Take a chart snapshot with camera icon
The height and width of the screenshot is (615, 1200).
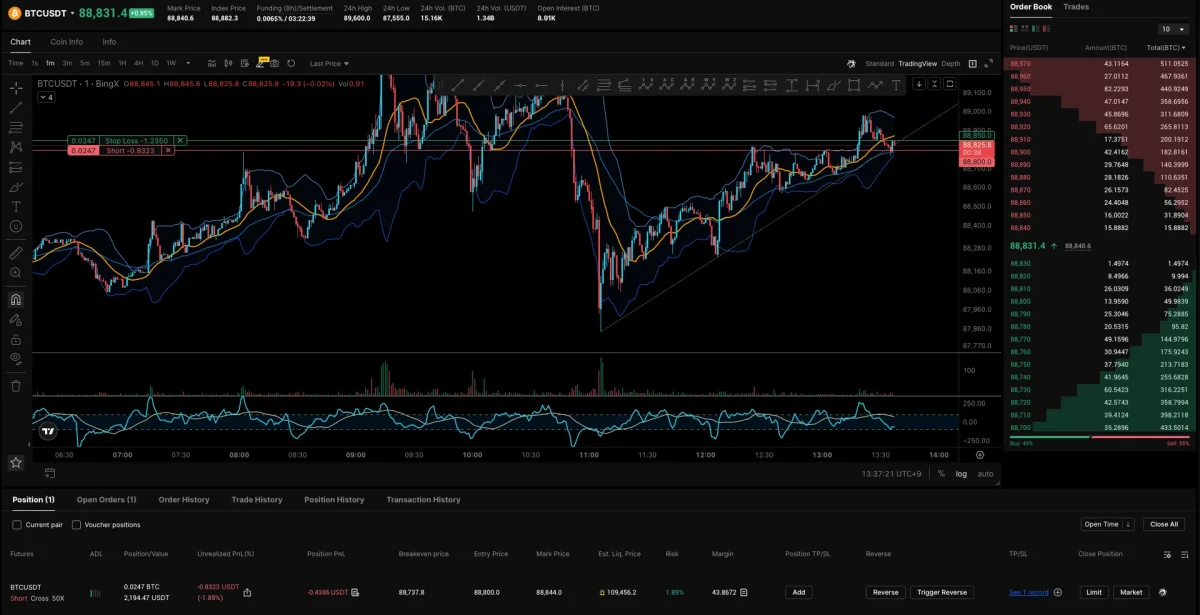pos(274,64)
